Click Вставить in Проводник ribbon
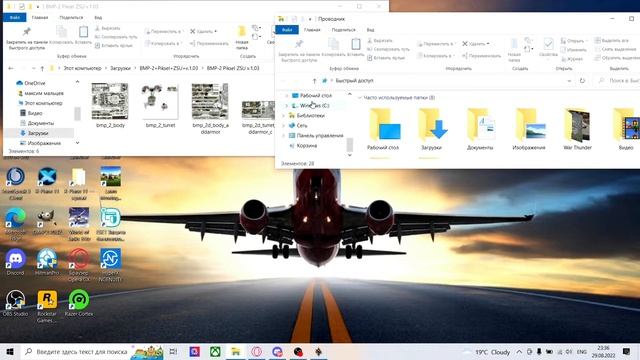 (x=356, y=47)
